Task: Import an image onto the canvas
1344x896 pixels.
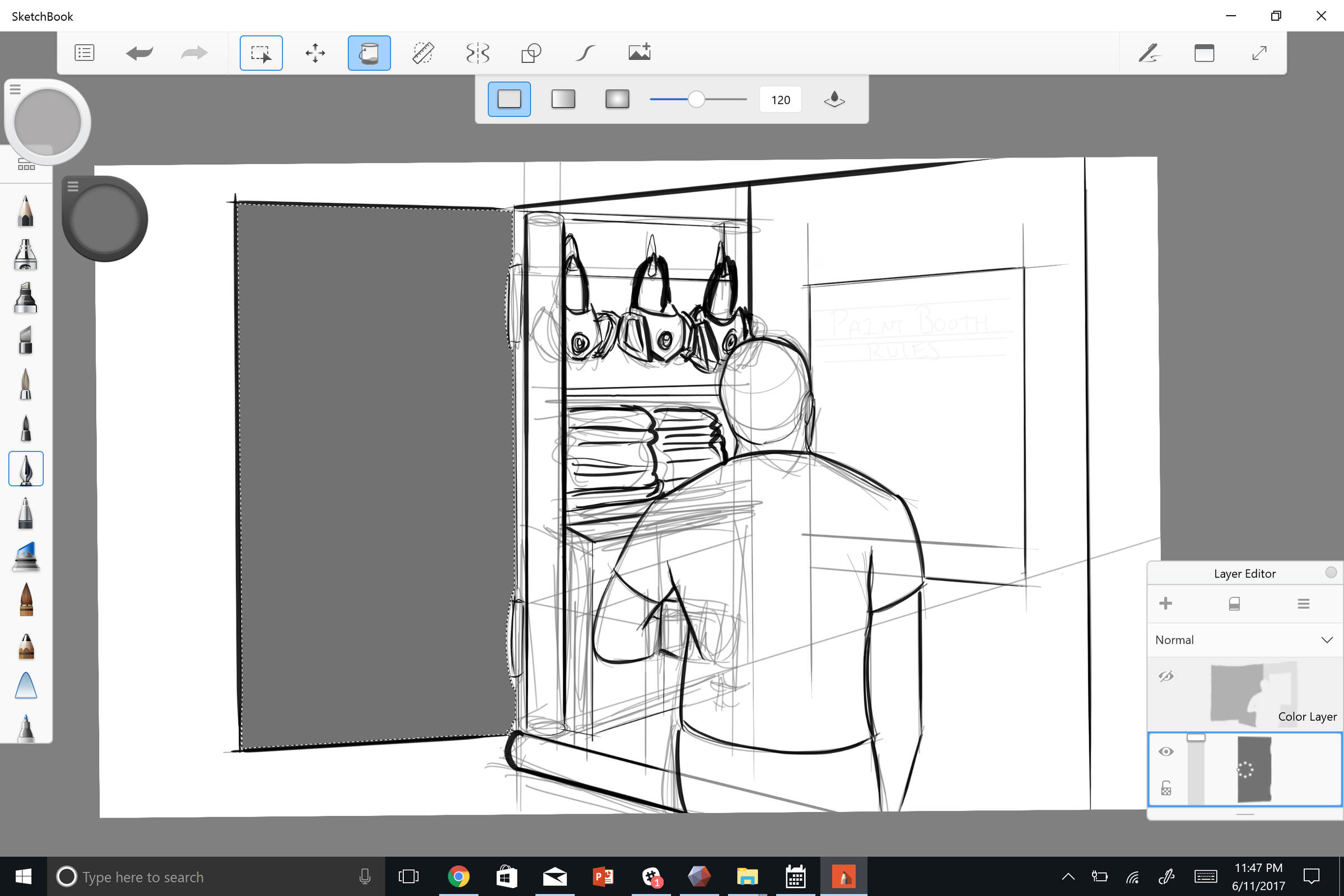Action: [640, 52]
